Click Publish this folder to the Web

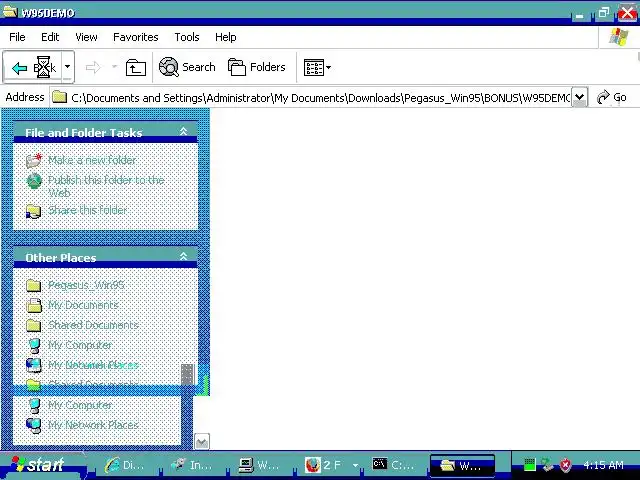click(106, 186)
